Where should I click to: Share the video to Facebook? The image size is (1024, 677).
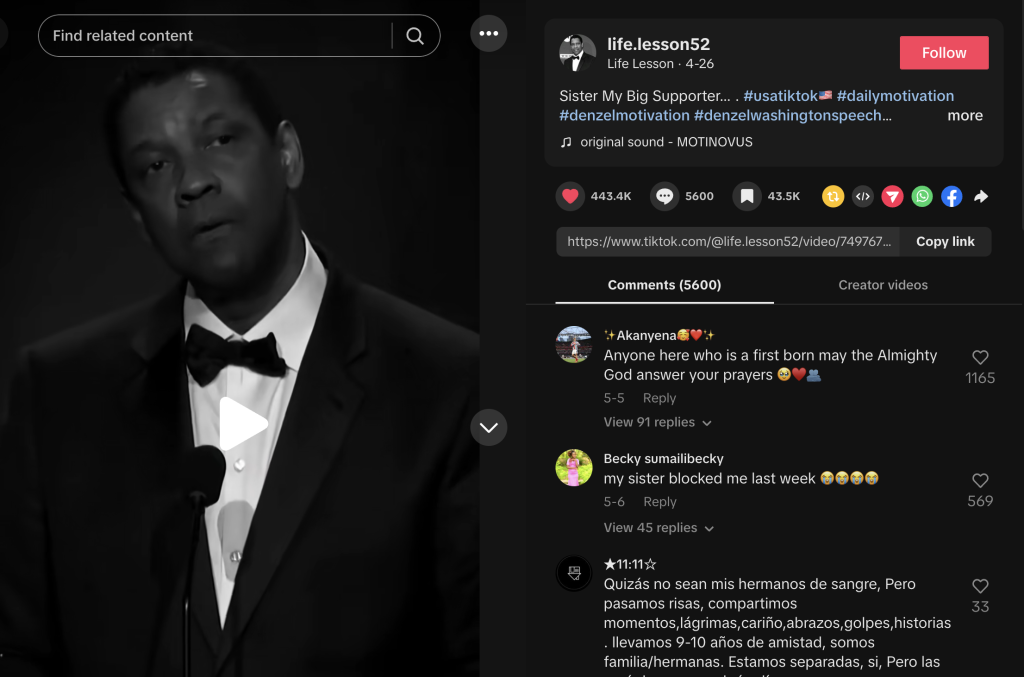click(952, 196)
